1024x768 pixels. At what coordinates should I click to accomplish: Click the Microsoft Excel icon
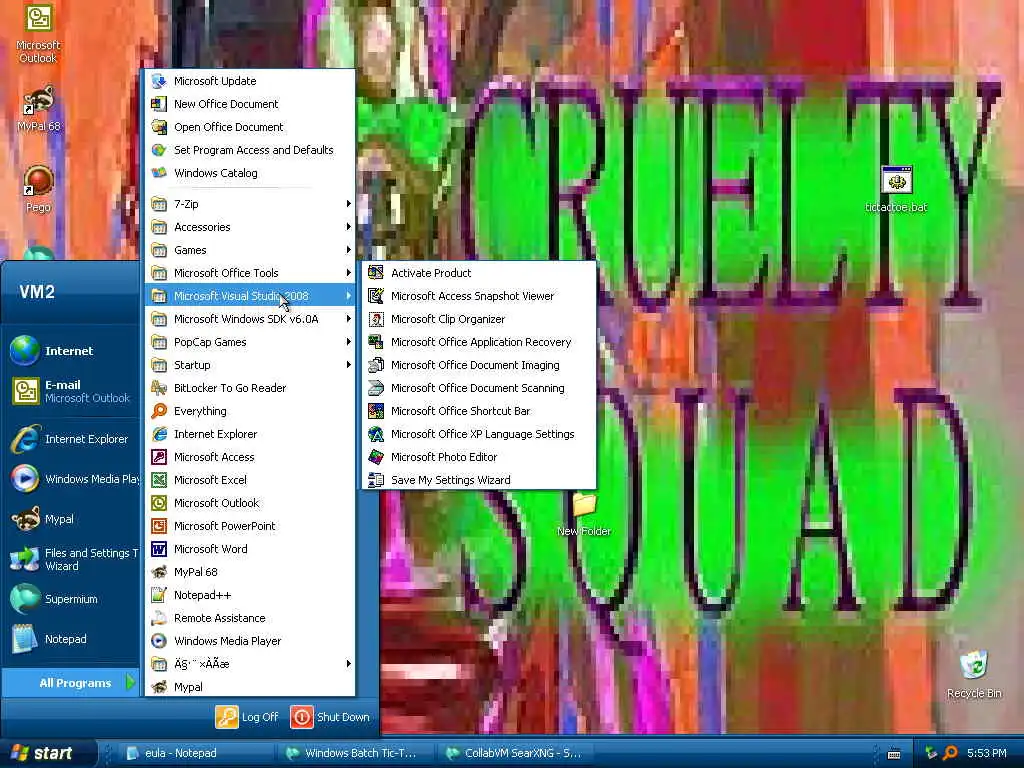[x=159, y=480]
